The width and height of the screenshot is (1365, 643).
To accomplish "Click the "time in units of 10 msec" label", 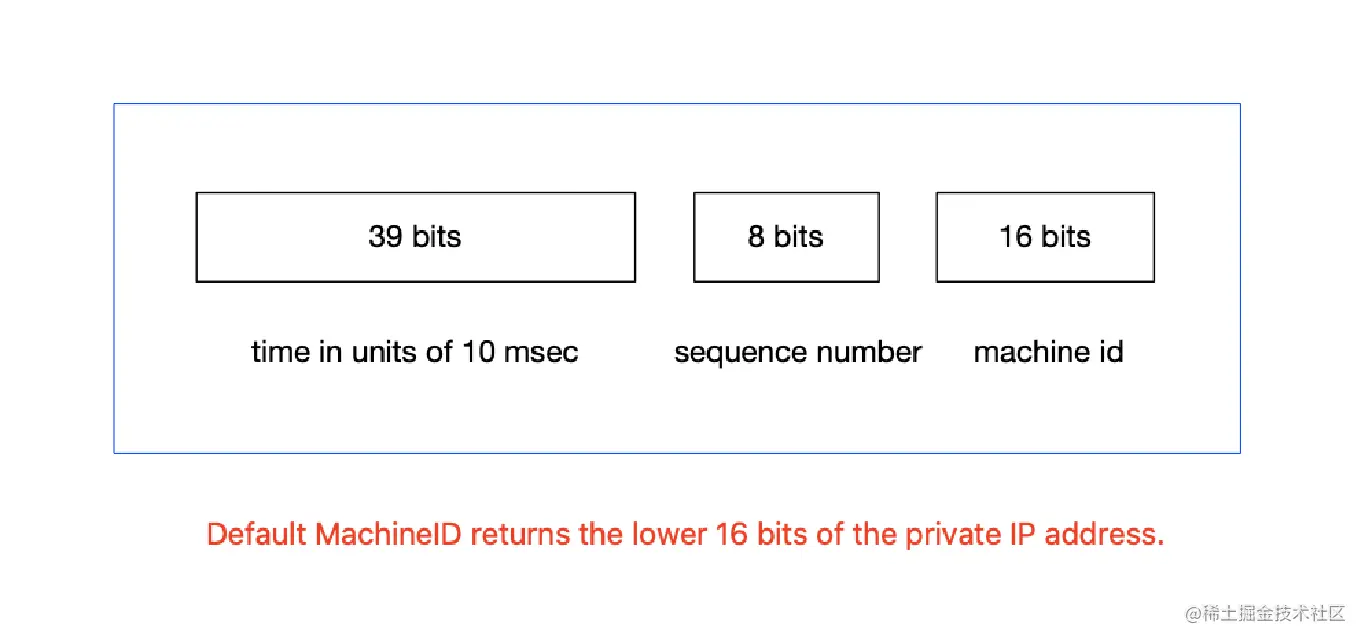I will pos(415,352).
